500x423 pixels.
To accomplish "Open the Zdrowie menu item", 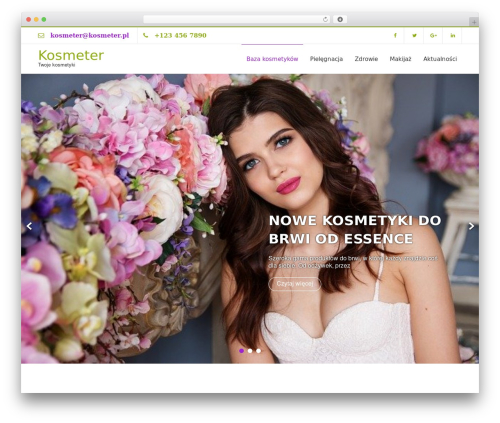I will [x=366, y=59].
